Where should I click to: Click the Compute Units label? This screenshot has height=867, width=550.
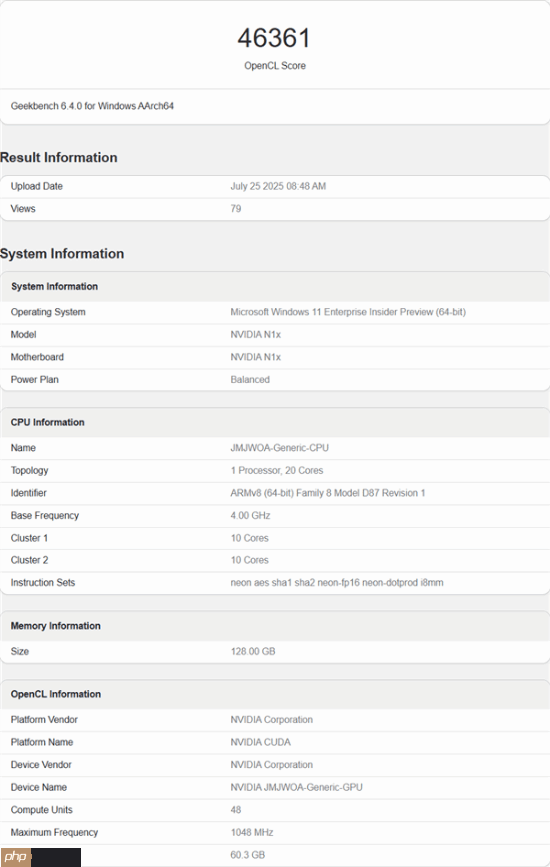click(41, 810)
